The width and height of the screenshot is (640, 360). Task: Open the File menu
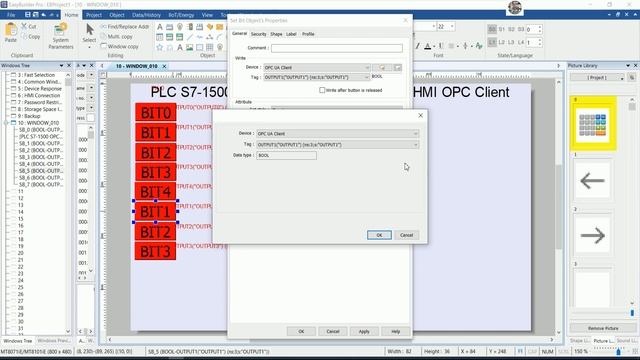(11, 15)
